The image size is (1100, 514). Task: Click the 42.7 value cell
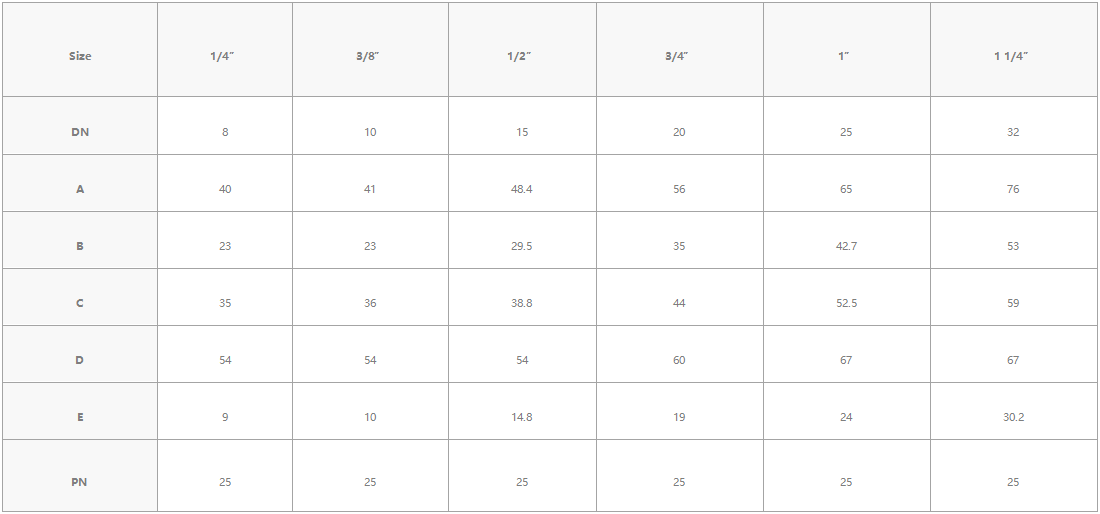pos(846,246)
